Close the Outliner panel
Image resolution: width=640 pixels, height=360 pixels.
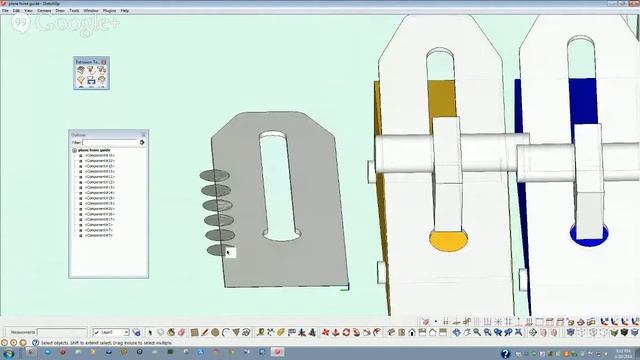coord(143,135)
